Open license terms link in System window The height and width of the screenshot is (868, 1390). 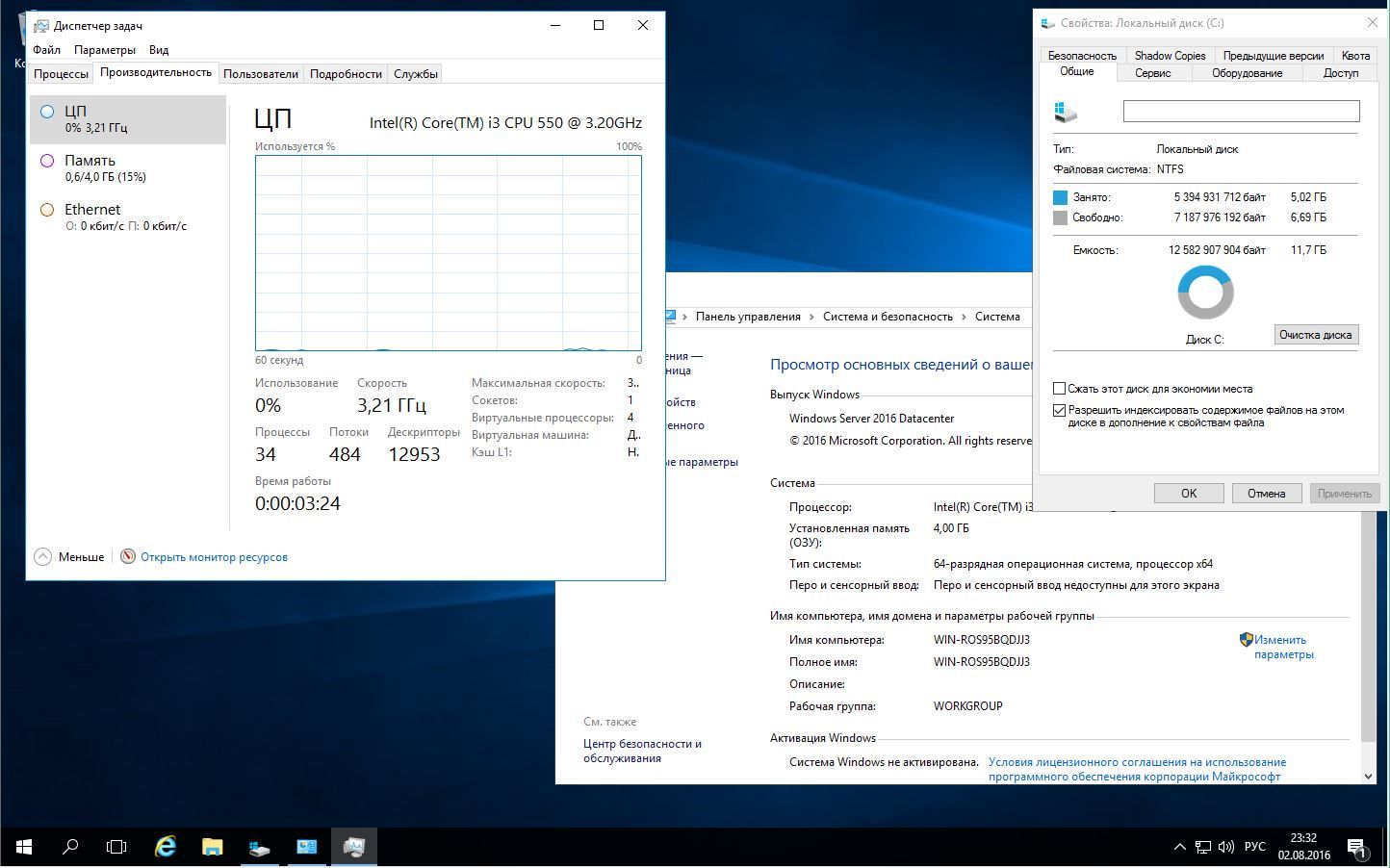1137,769
